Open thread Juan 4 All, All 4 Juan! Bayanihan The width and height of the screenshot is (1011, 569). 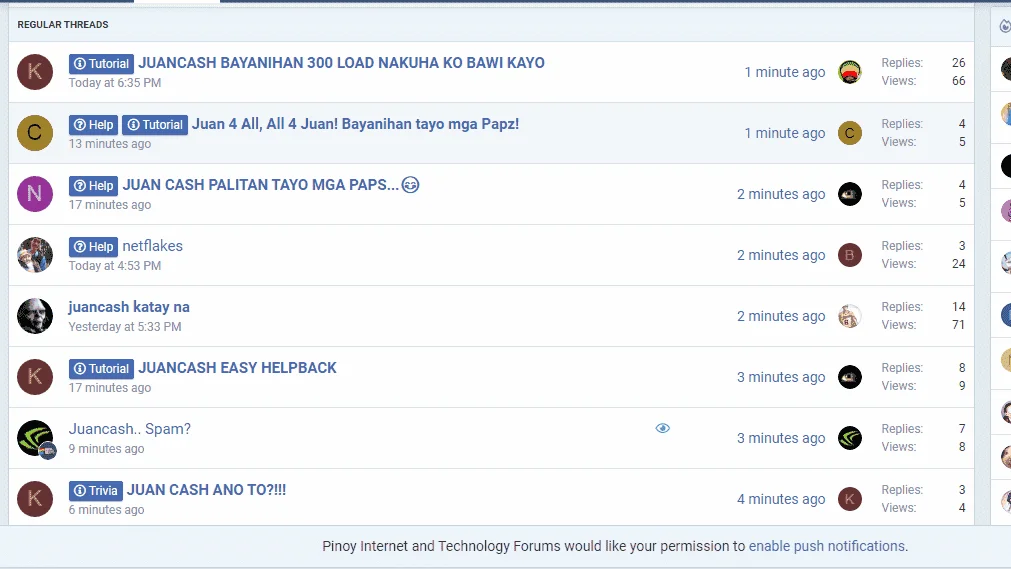coord(355,124)
